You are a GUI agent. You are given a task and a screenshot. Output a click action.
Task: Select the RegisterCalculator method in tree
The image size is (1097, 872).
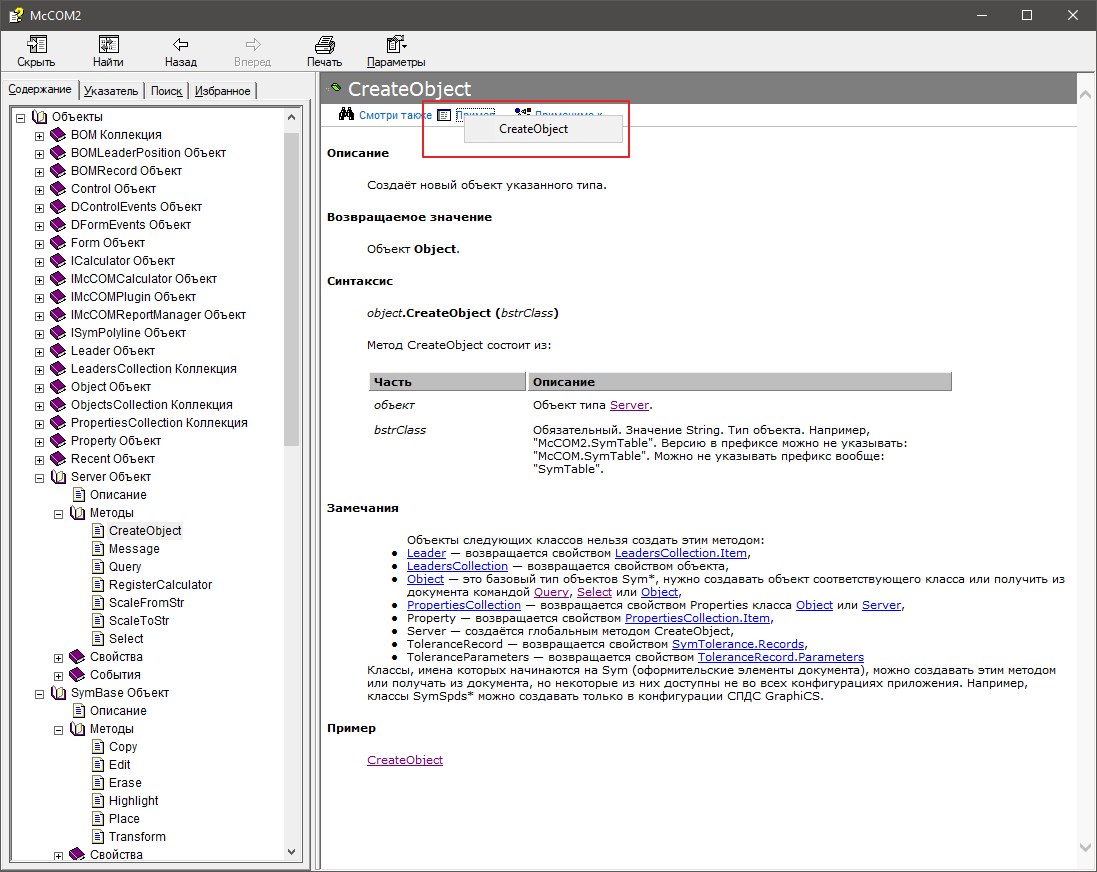[x=160, y=585]
